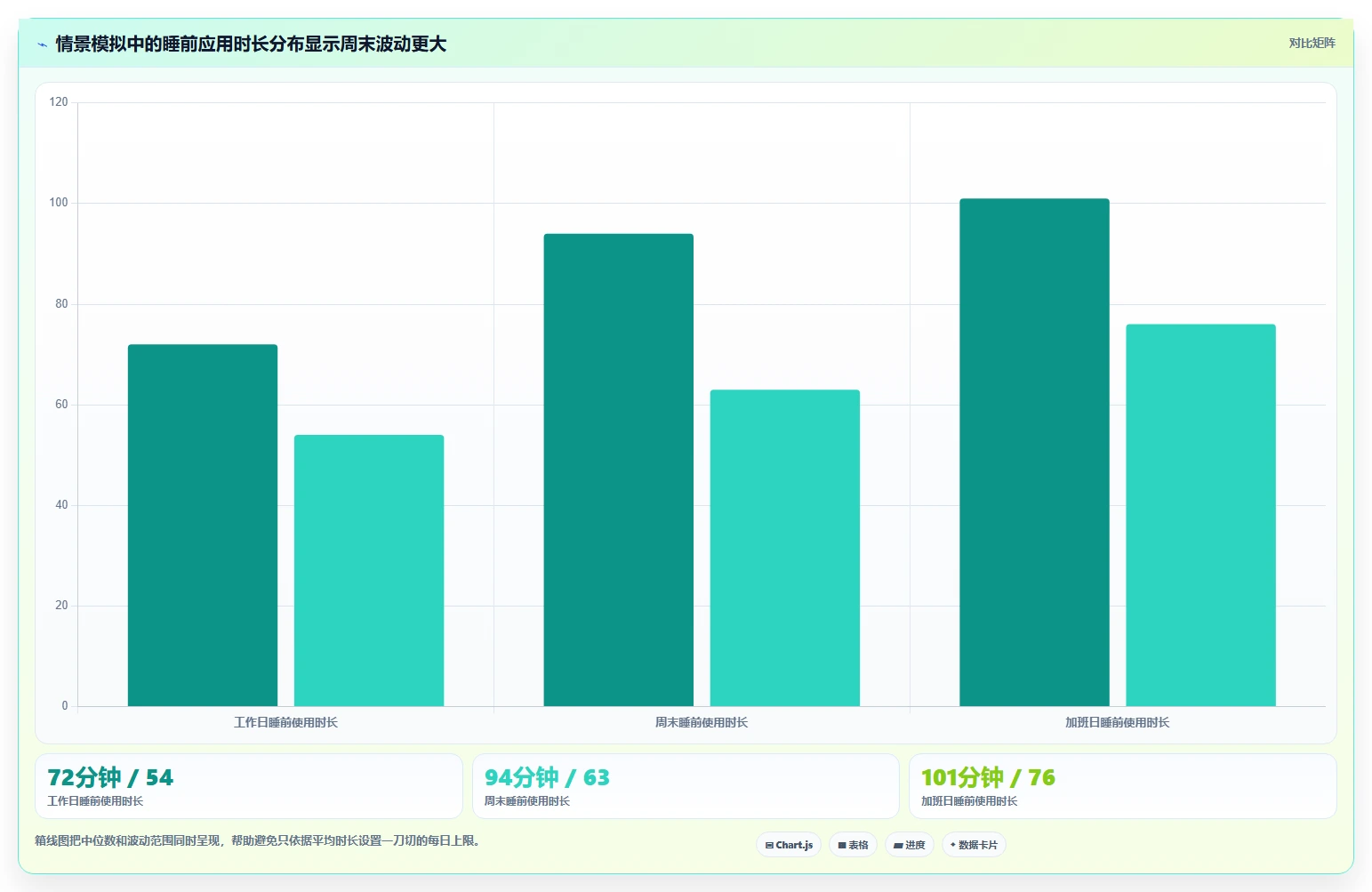
Task: Select the Chart.js tag pill
Action: [789, 845]
